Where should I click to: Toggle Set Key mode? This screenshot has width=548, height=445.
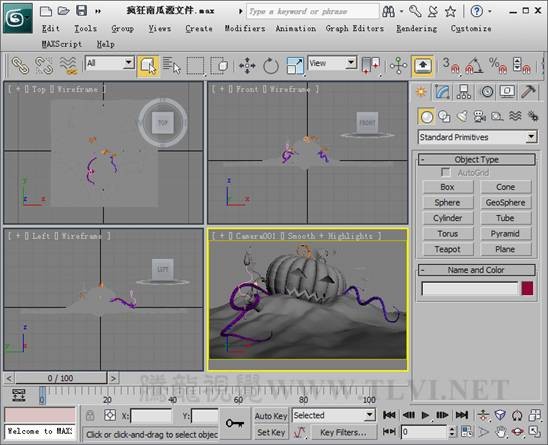pos(271,432)
